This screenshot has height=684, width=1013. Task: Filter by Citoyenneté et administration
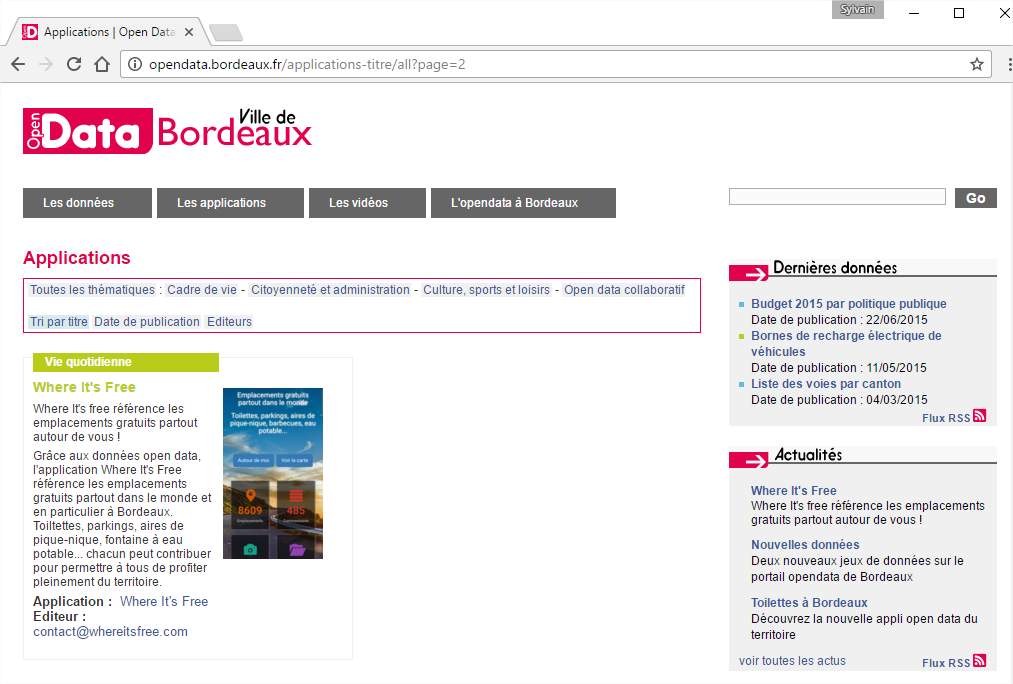click(x=330, y=289)
